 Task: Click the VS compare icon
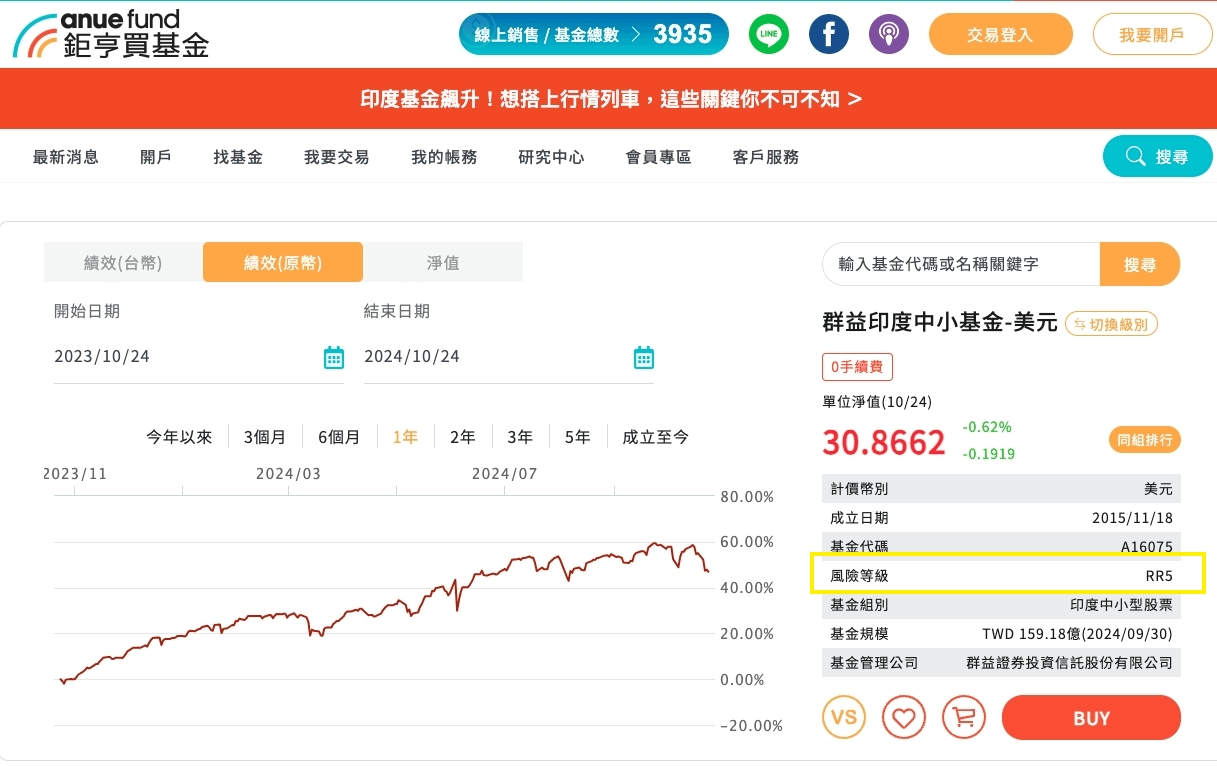coord(843,718)
